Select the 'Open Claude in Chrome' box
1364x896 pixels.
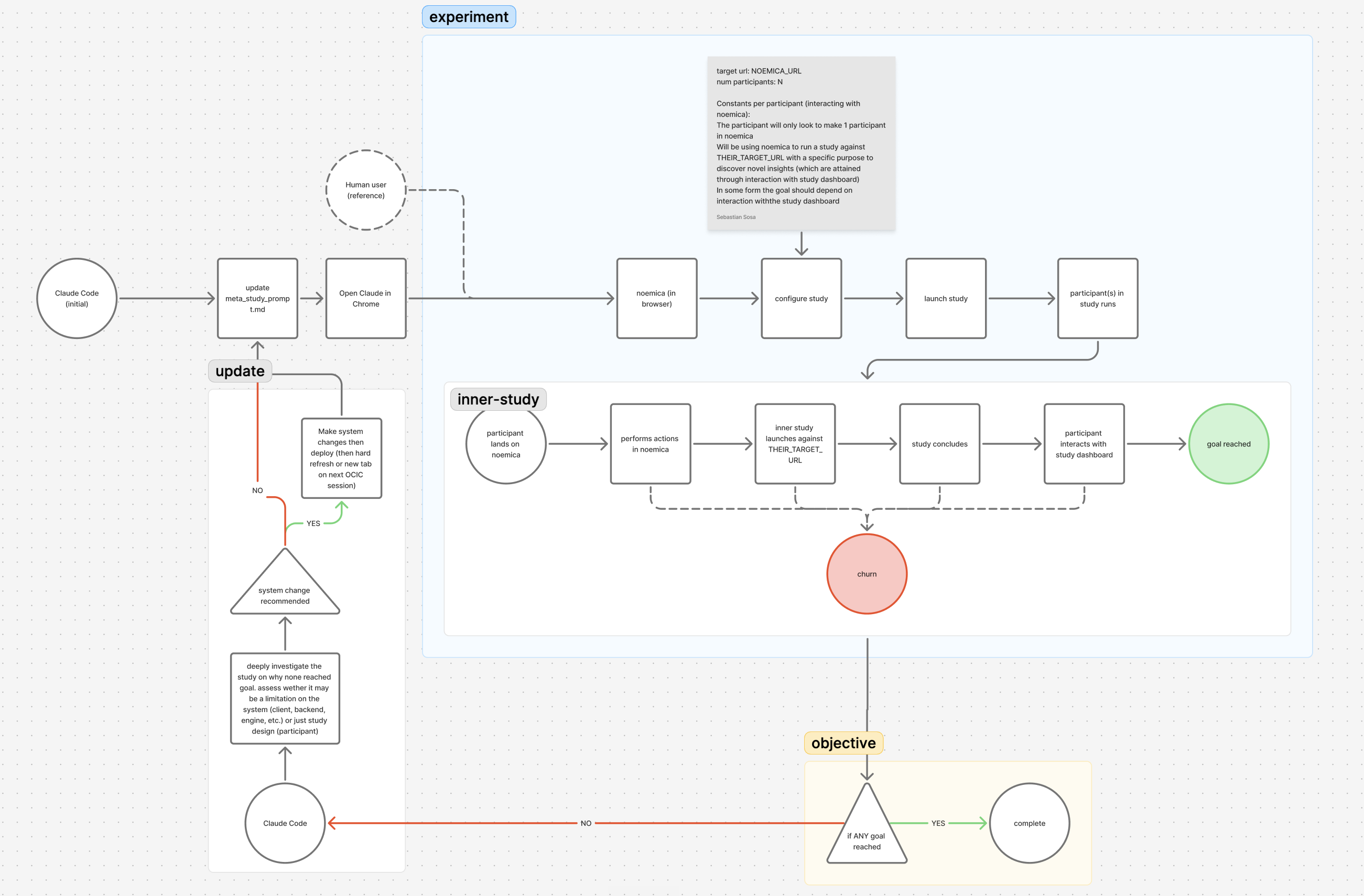(366, 299)
